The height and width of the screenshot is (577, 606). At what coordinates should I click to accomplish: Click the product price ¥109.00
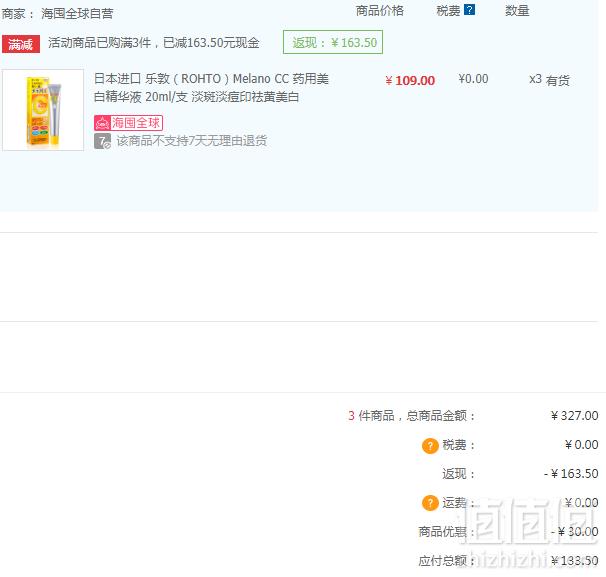[410, 80]
